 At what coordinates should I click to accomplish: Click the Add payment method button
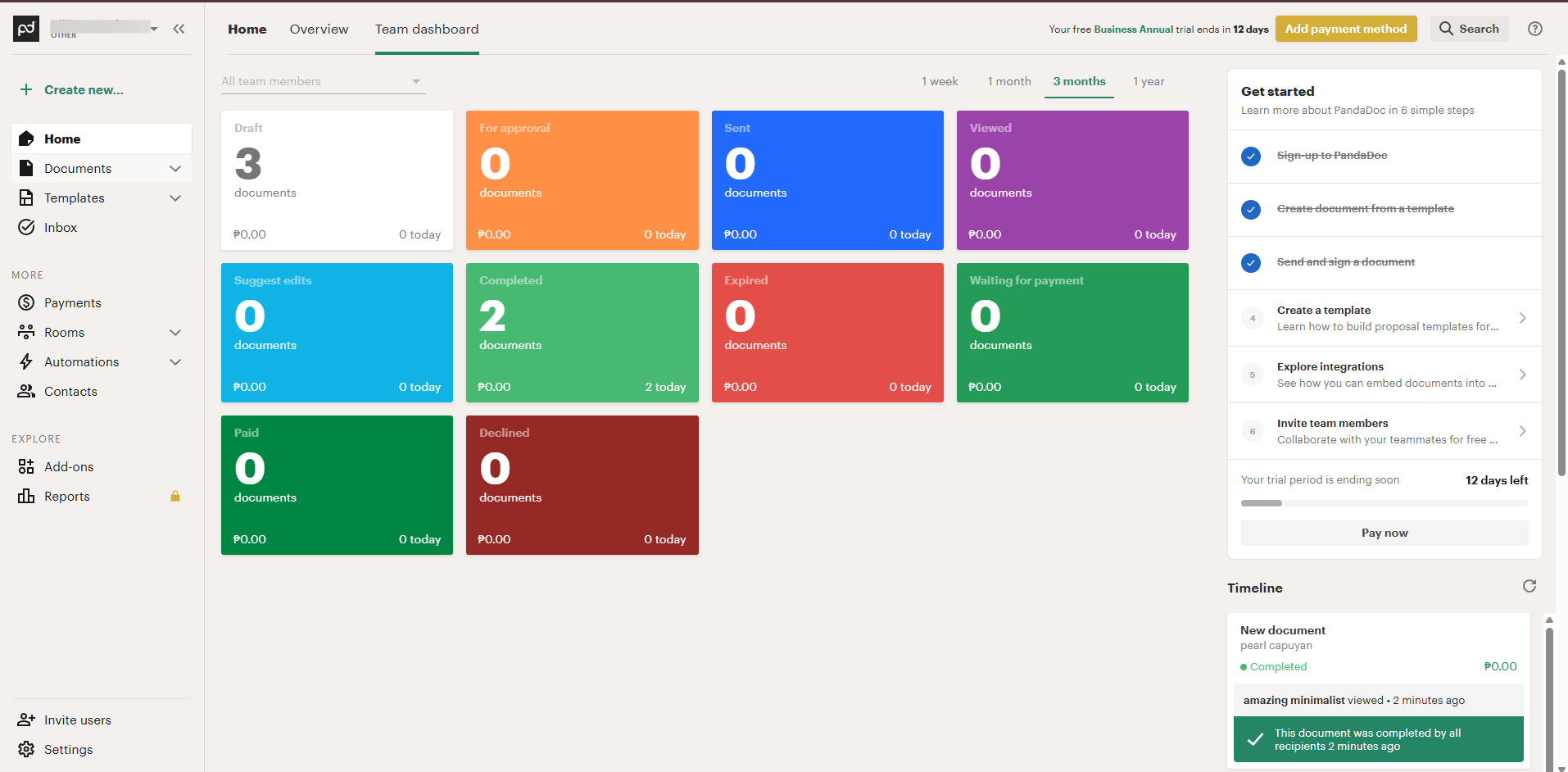click(1345, 29)
